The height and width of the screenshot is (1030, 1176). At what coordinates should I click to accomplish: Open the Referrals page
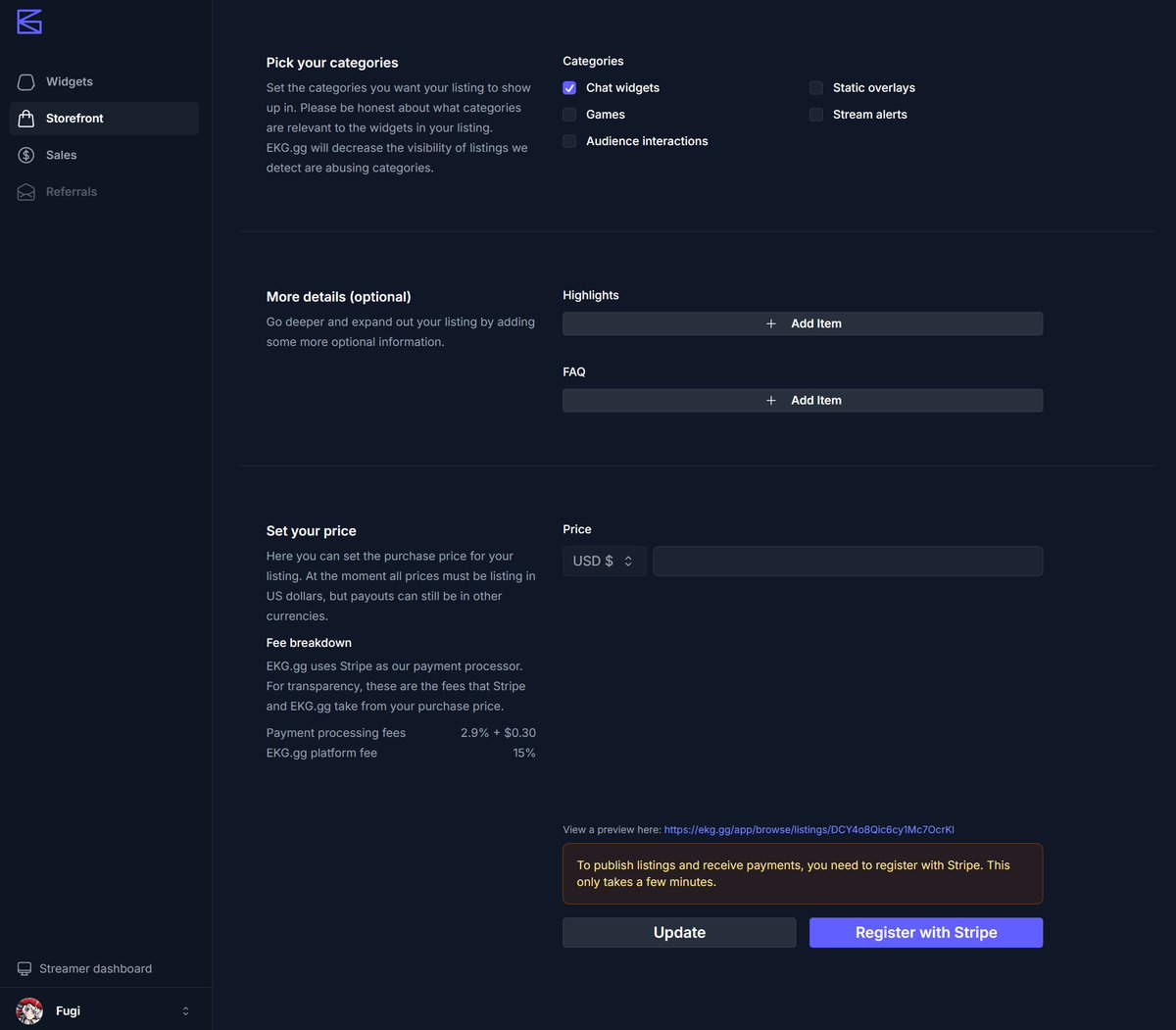[104, 192]
